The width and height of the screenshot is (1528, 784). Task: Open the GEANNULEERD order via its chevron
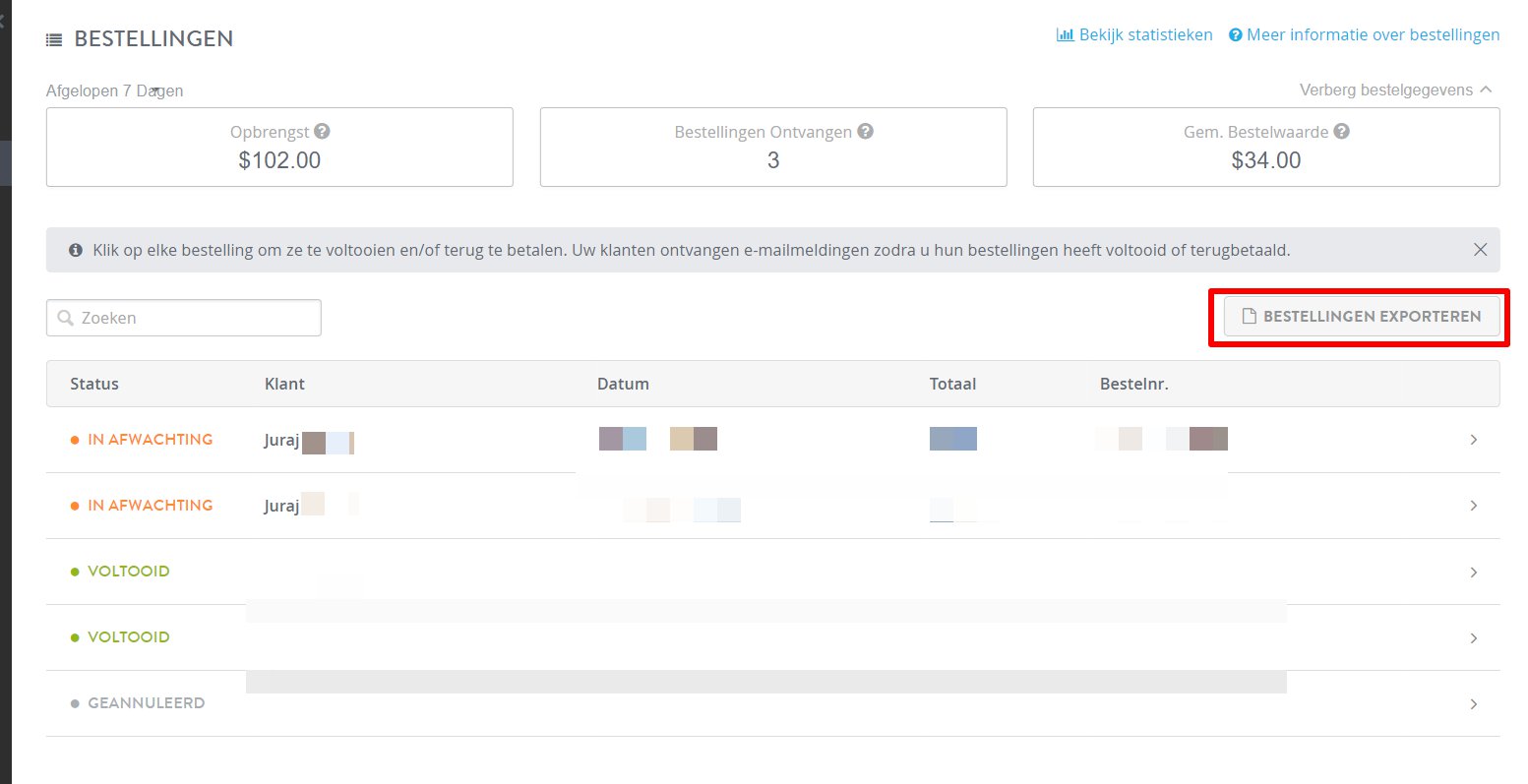tap(1473, 703)
